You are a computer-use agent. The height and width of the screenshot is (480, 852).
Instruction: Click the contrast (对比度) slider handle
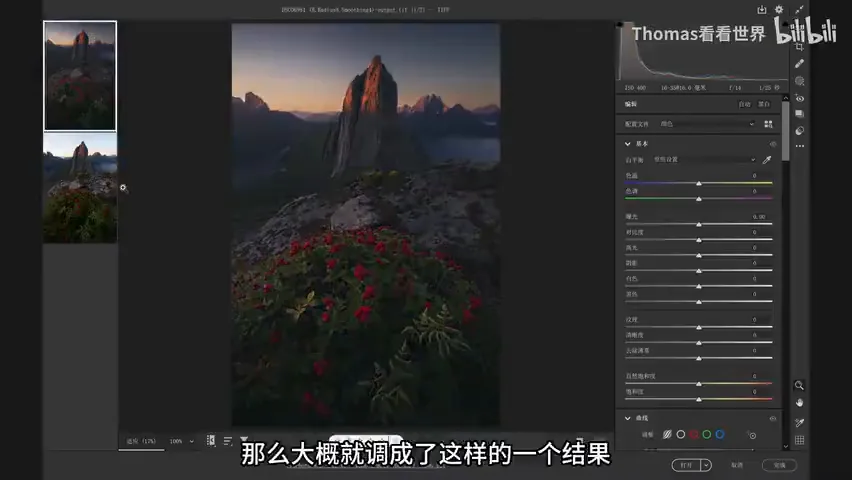coord(699,240)
